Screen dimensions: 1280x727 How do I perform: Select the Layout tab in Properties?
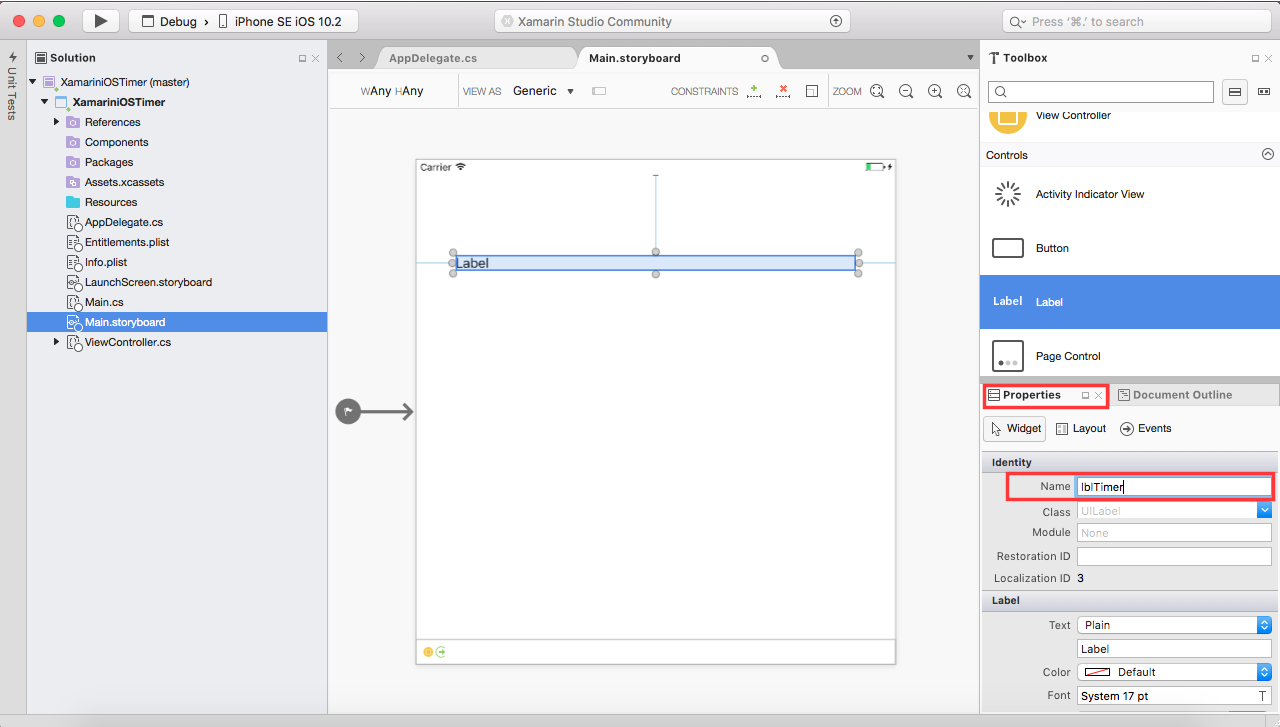[1081, 428]
